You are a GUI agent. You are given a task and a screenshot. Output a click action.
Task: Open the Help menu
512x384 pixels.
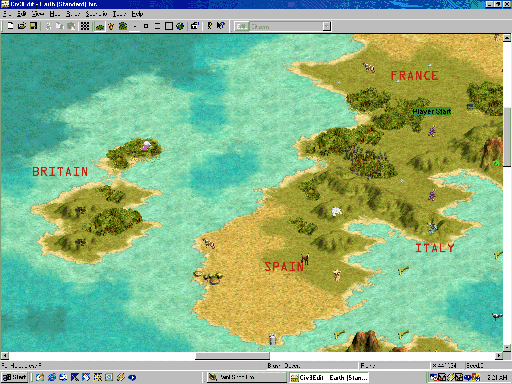tap(137, 14)
